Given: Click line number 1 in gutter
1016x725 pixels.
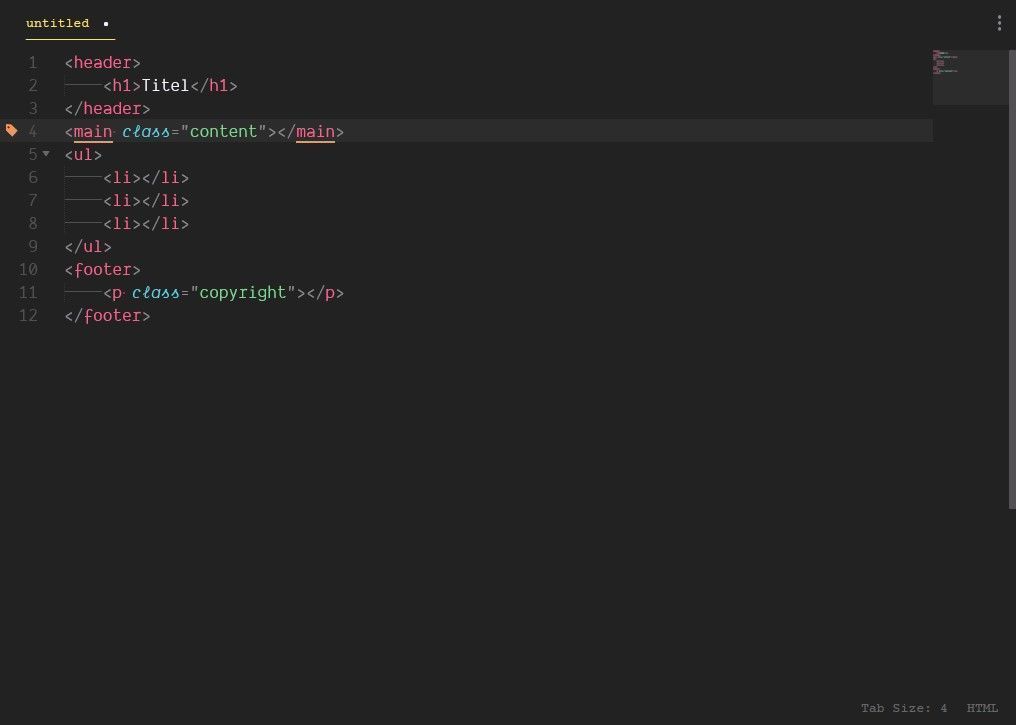Looking at the screenshot, I should (x=32, y=63).
